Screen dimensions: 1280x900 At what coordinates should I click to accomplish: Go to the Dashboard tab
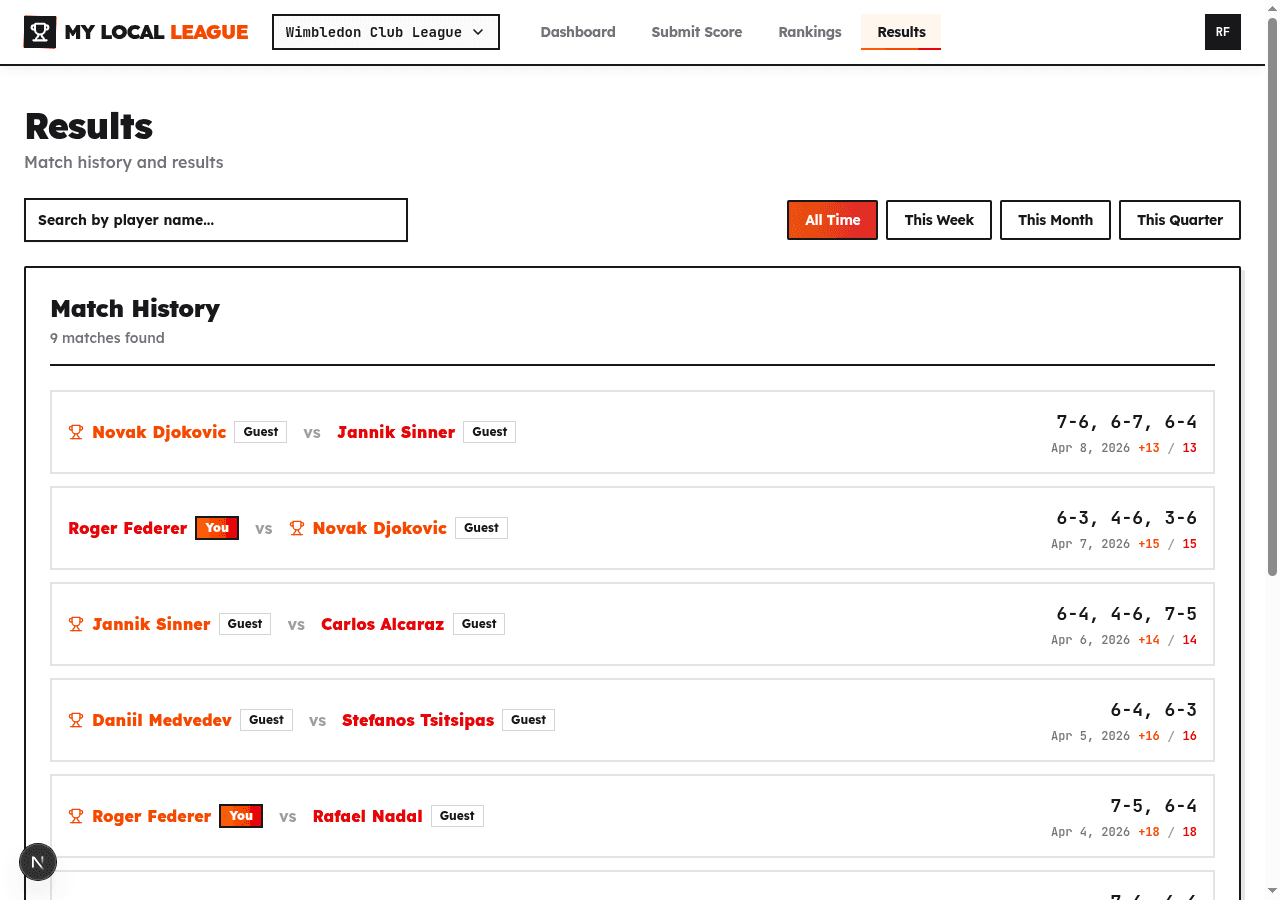578,31
